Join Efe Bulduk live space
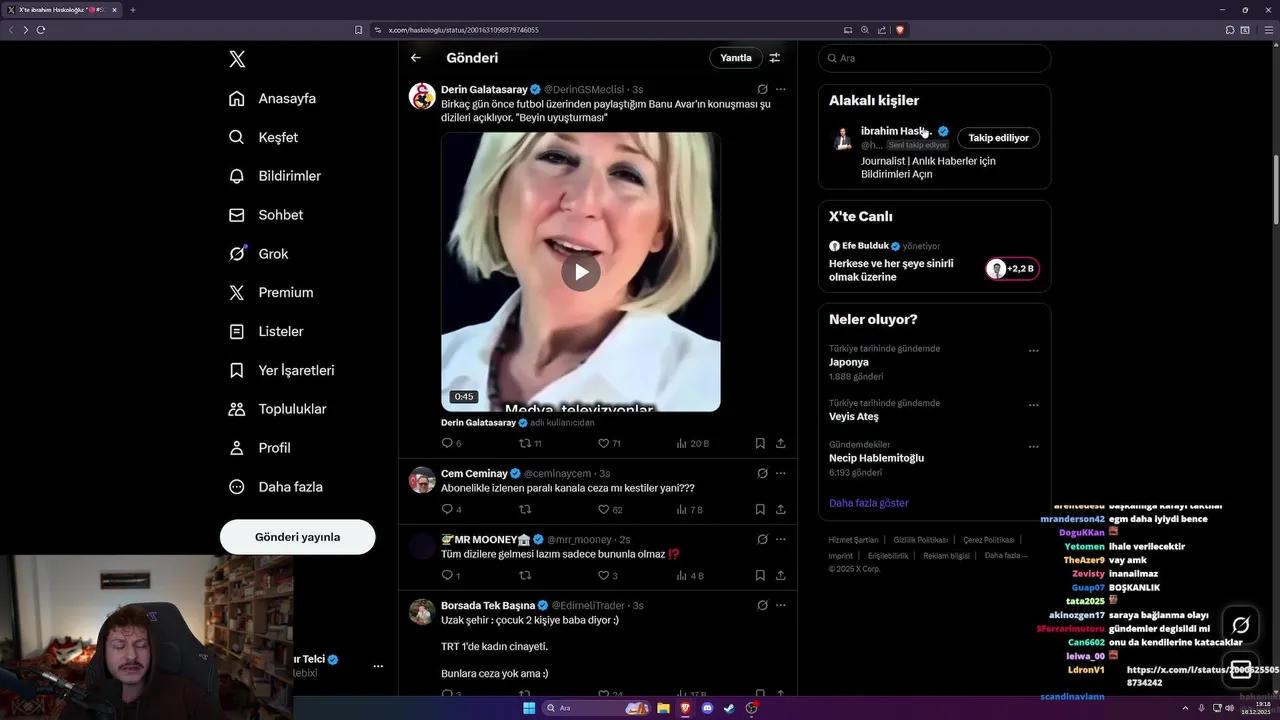 1012,269
